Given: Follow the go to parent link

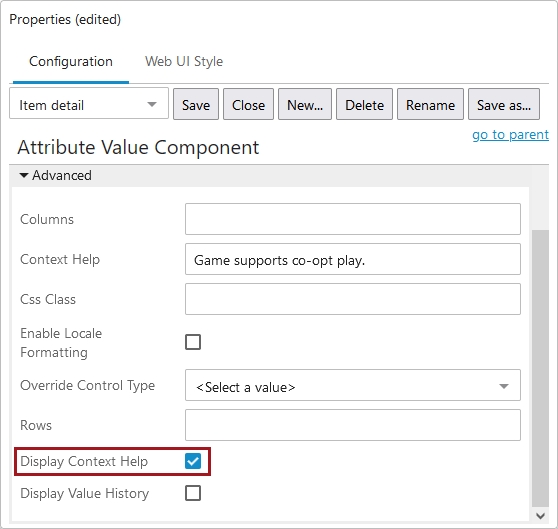Looking at the screenshot, I should coord(510,135).
